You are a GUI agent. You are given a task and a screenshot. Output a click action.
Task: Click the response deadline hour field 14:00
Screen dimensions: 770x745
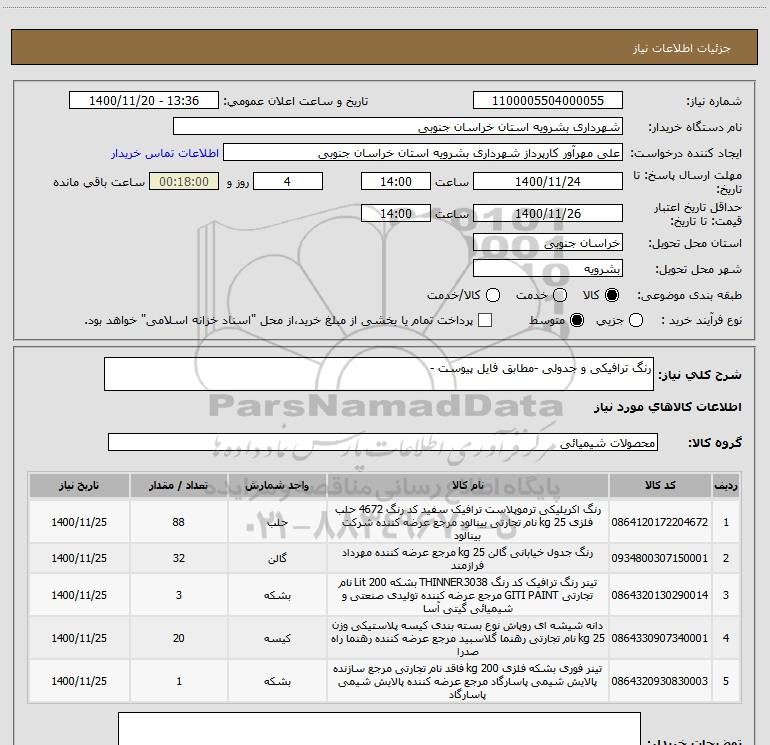point(396,181)
